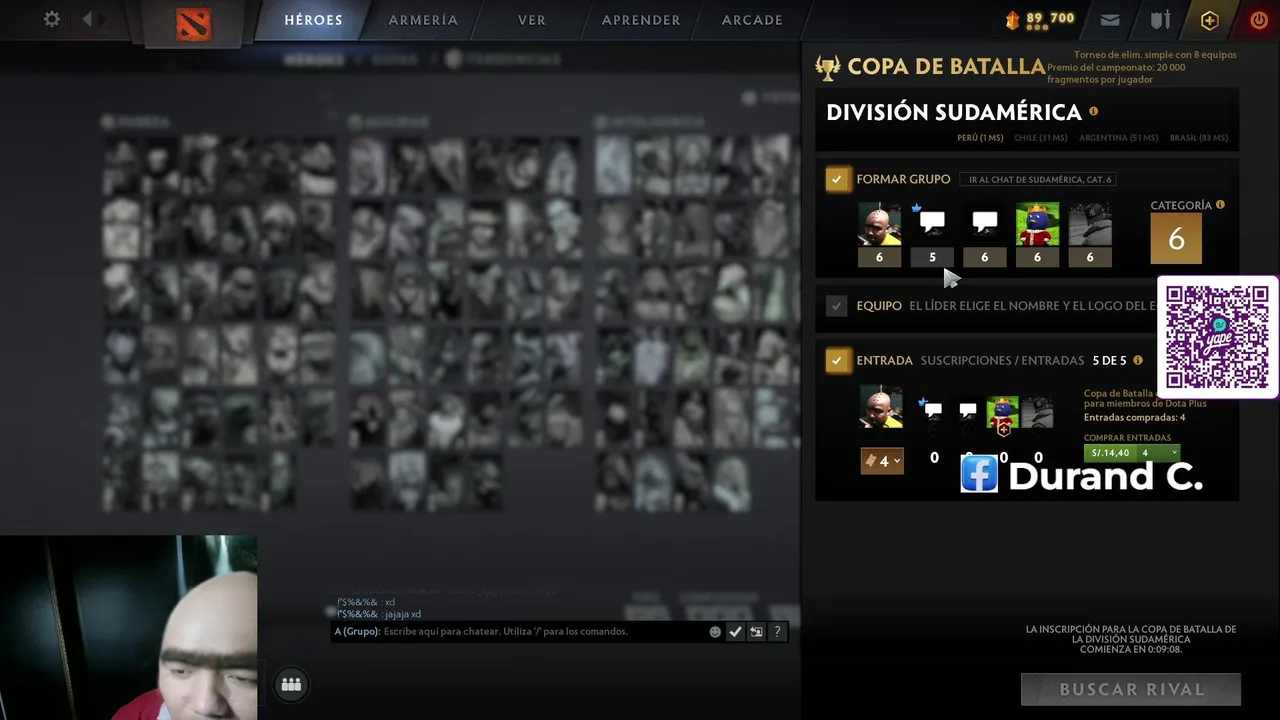The height and width of the screenshot is (720, 1280).
Task: Click the starred speech-bubble avatar in Formar Grupo
Action: pos(932,224)
